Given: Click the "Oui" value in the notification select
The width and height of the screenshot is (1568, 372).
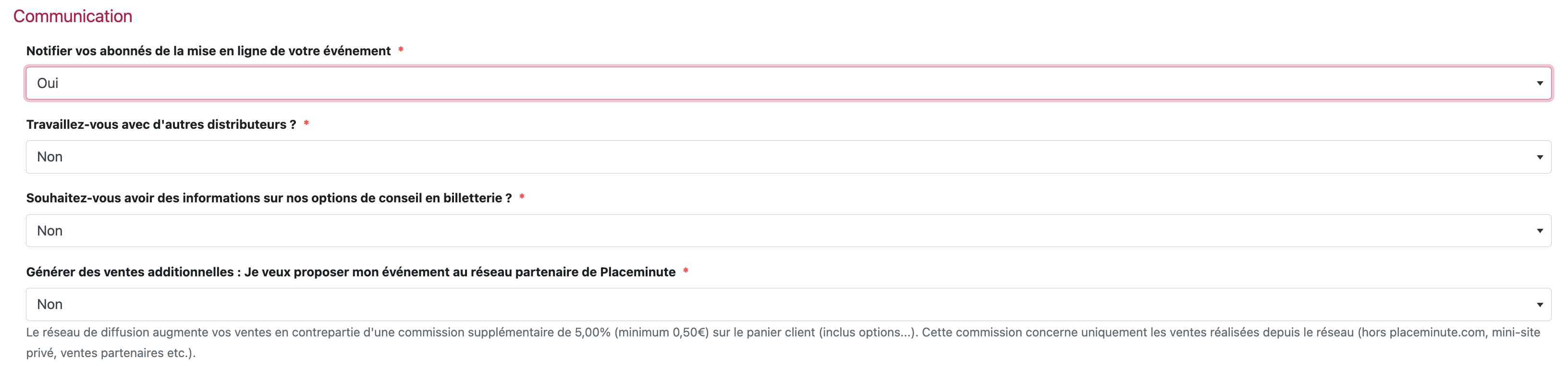Looking at the screenshot, I should [x=48, y=84].
